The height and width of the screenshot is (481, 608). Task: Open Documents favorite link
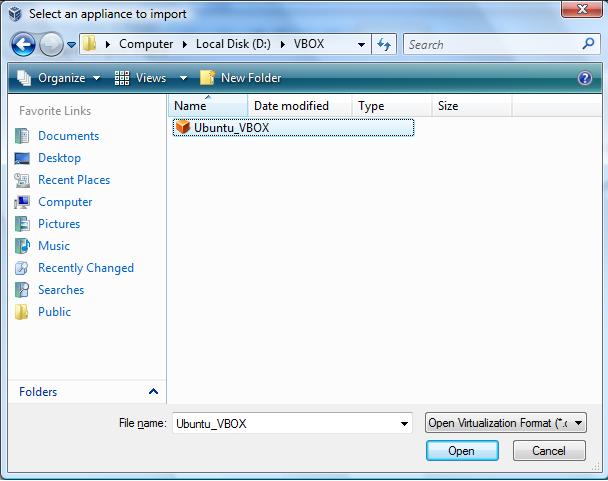(69, 136)
